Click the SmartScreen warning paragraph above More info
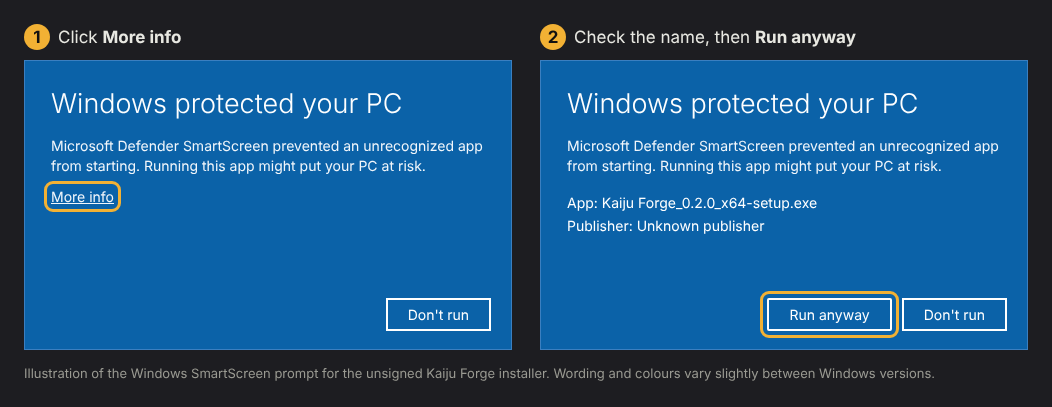This screenshot has height=407, width=1052. click(266, 156)
